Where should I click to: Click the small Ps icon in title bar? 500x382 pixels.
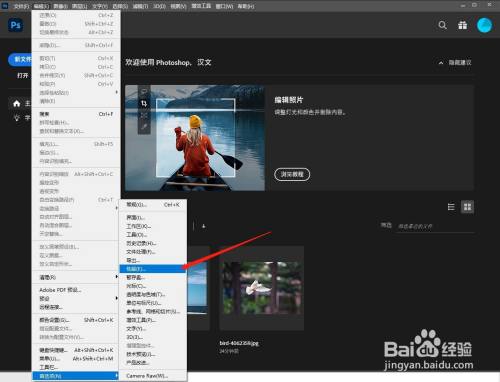(5, 6)
